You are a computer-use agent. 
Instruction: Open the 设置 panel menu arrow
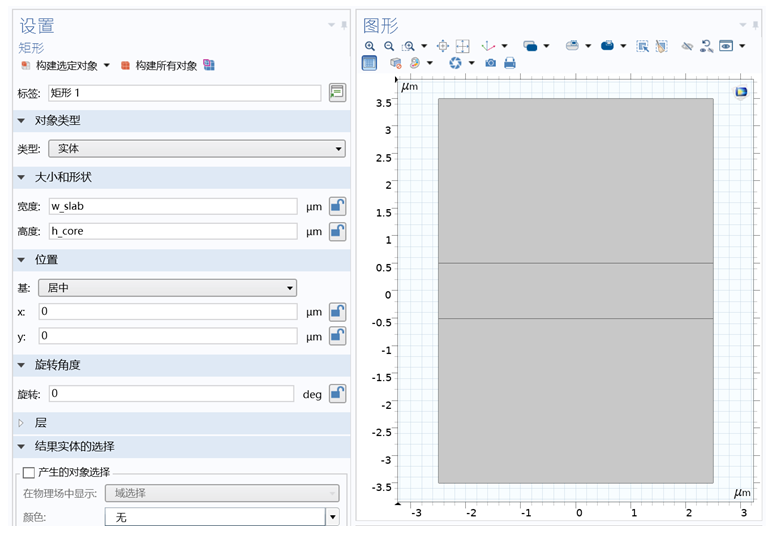click(331, 24)
